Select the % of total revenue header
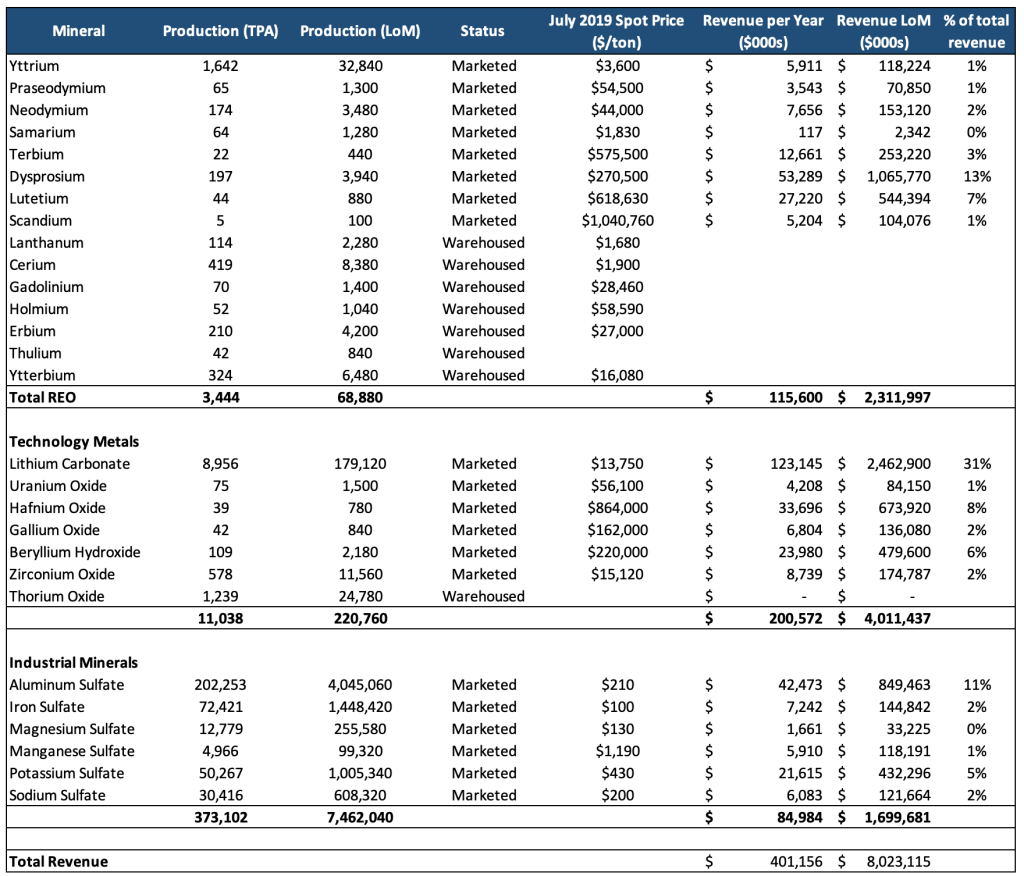This screenshot has height=876, width=1024. click(x=976, y=31)
